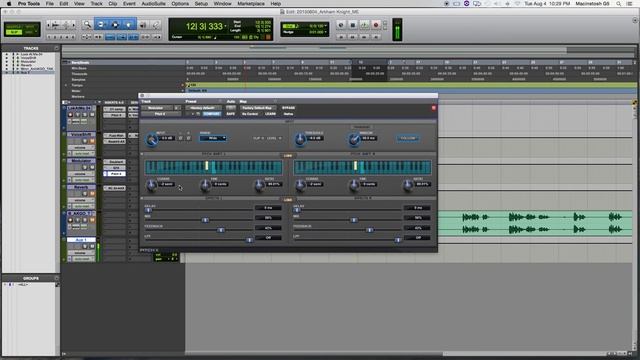The width and height of the screenshot is (640, 360).
Task: Select the Trim tool
Action: 101,25
